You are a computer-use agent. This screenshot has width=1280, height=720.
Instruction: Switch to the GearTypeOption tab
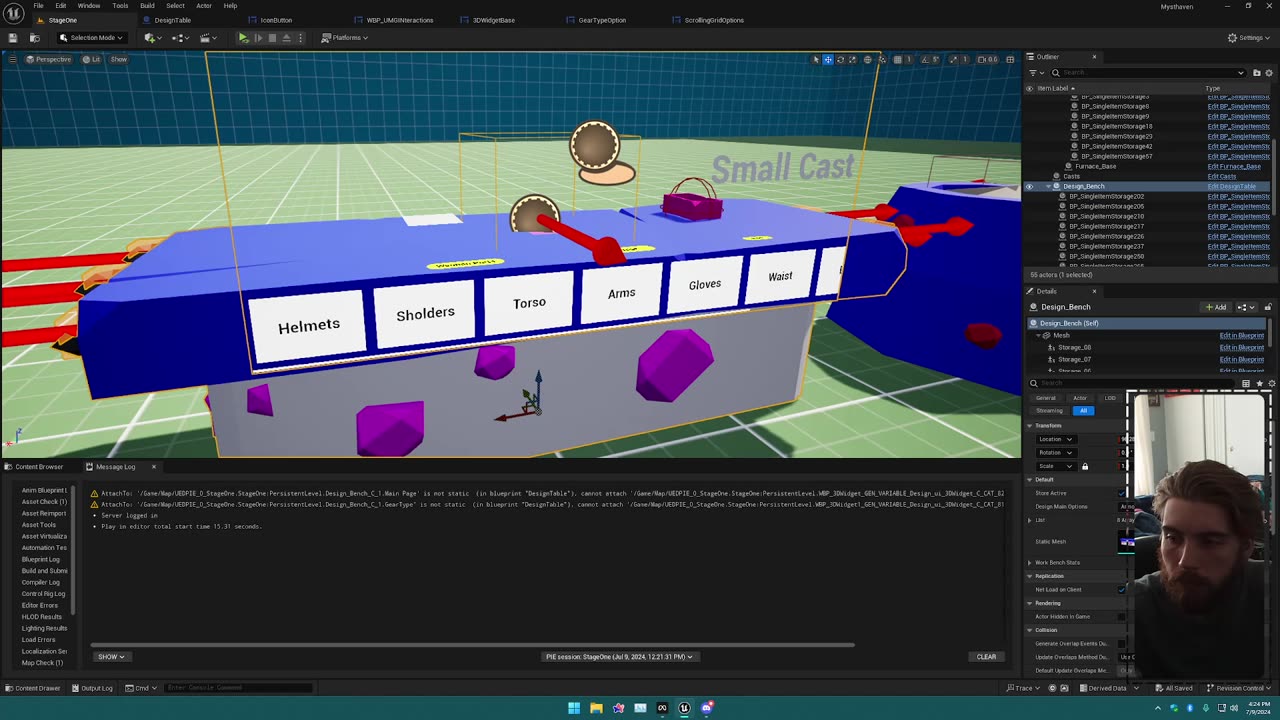[x=602, y=20]
